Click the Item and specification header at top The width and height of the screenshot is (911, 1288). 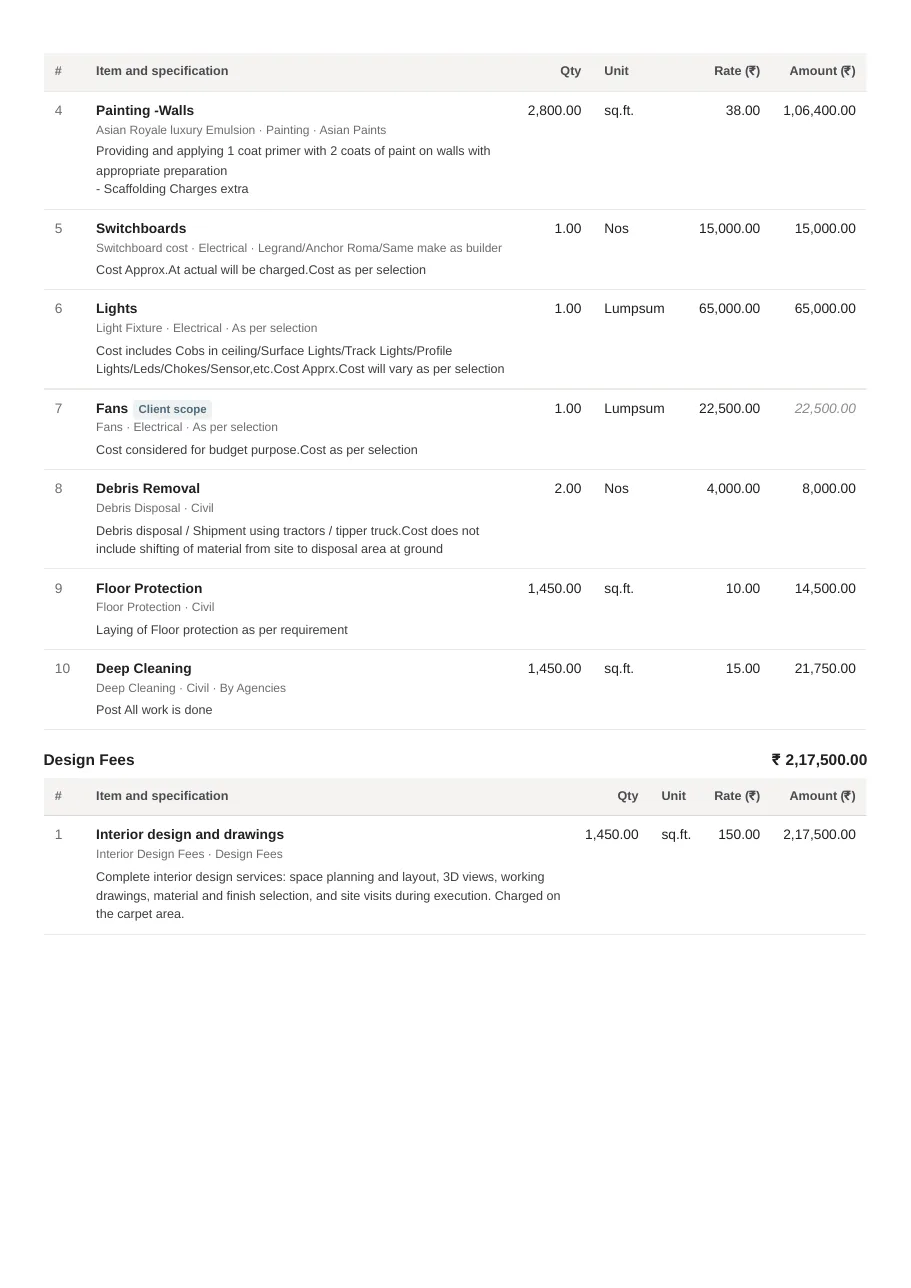[162, 71]
